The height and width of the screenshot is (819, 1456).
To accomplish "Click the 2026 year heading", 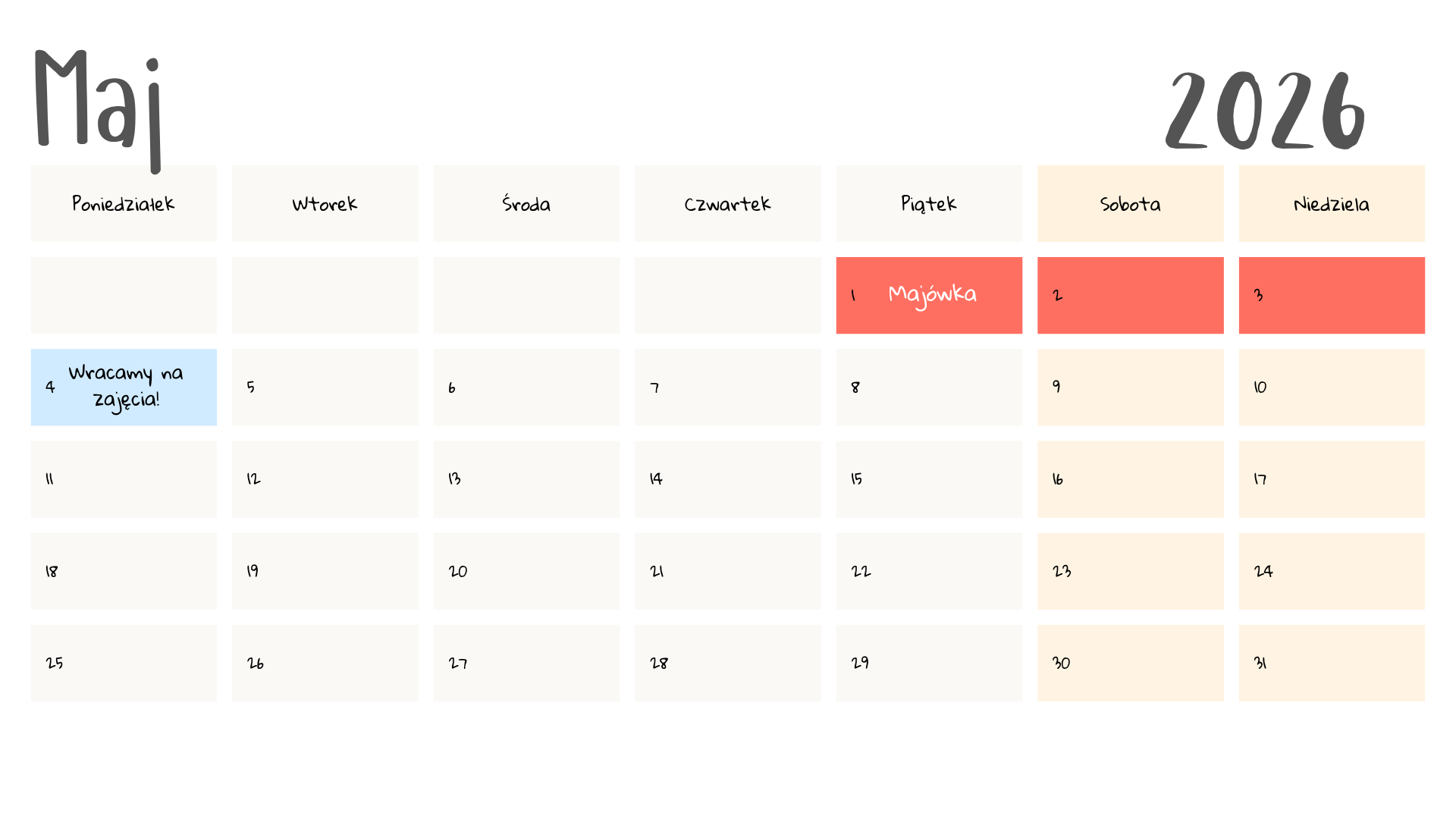I will 1265,111.
